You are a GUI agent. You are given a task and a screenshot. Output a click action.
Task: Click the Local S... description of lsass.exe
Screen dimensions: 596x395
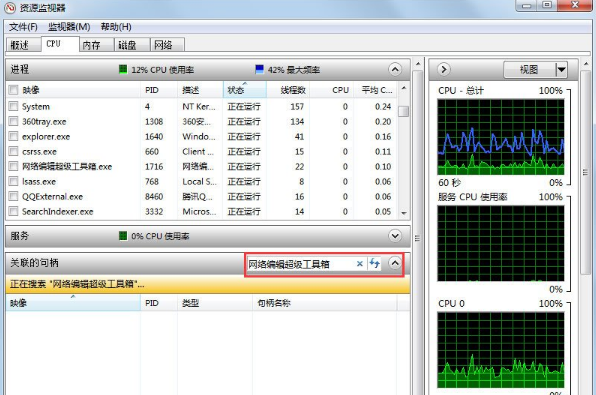(x=200, y=182)
